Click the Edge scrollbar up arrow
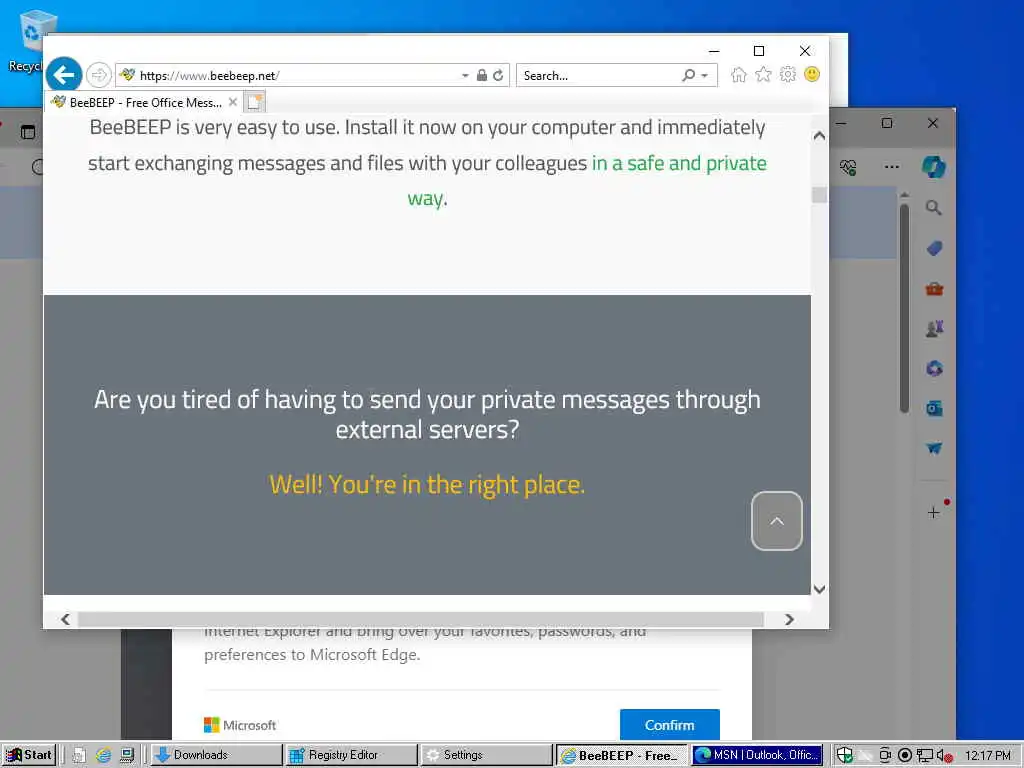This screenshot has height=768, width=1024. coord(904,195)
